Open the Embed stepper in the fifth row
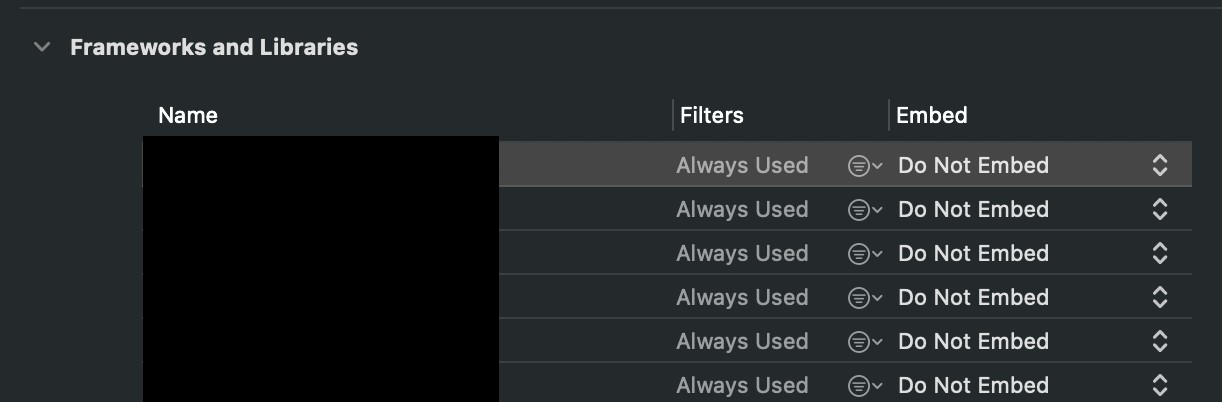1222x402 pixels. 1160,342
